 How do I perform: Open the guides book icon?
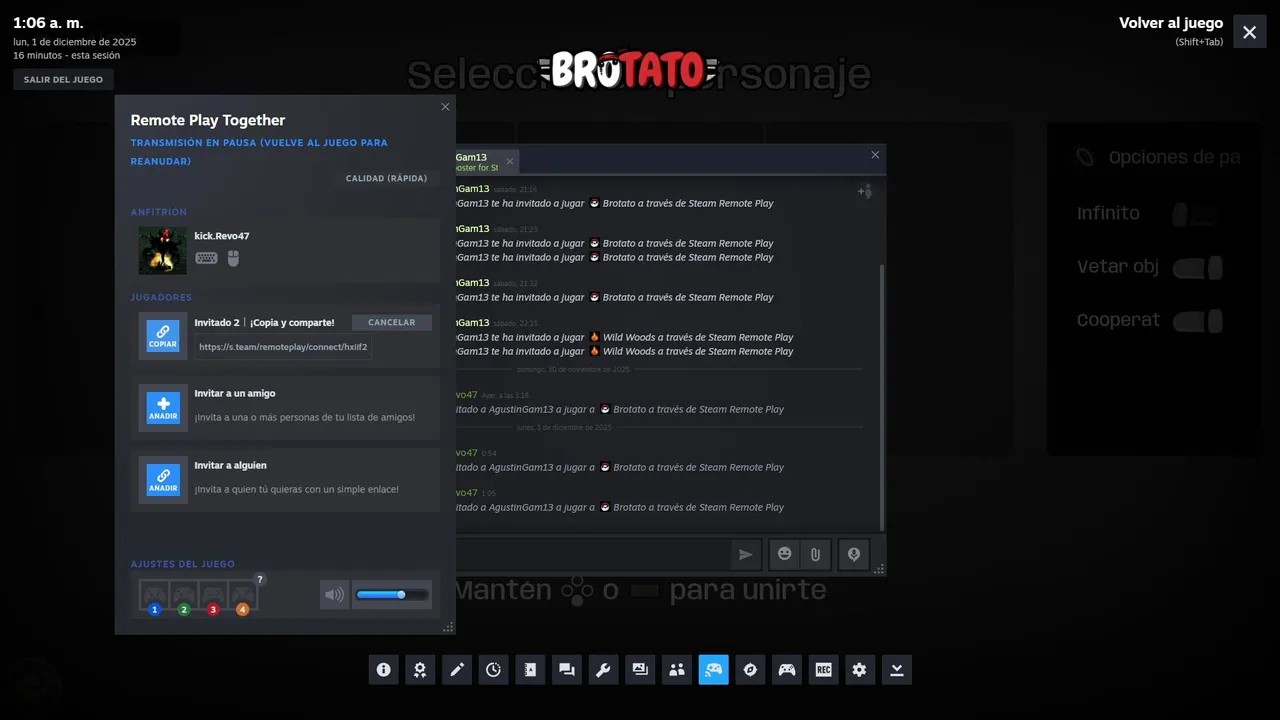click(x=530, y=670)
